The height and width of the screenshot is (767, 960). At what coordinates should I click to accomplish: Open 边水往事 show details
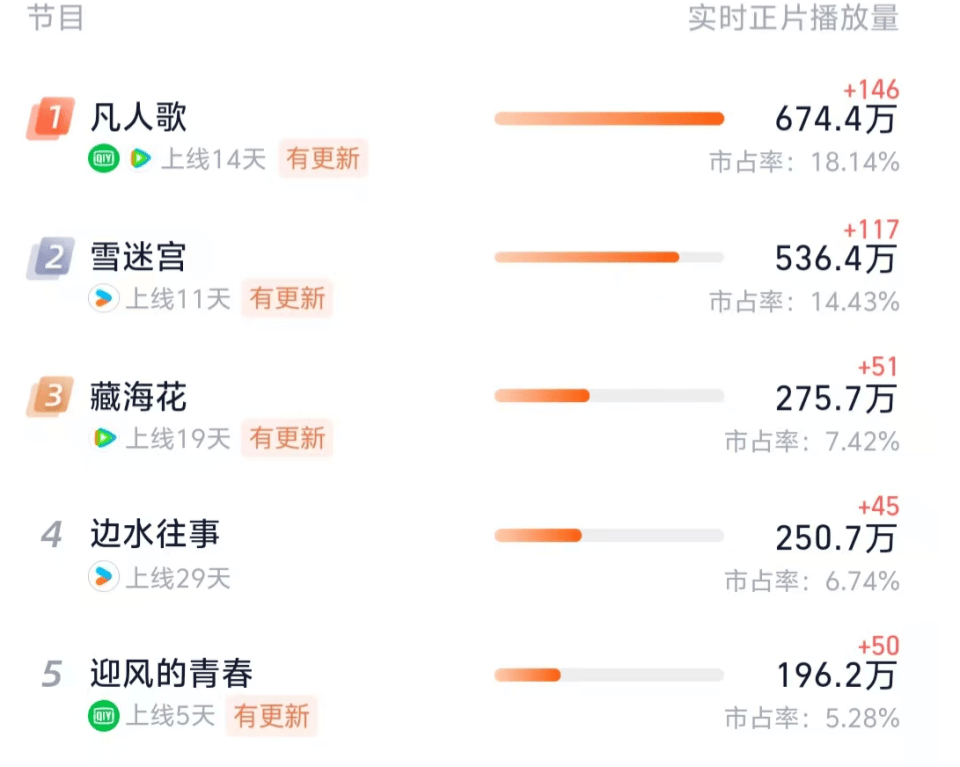point(155,535)
